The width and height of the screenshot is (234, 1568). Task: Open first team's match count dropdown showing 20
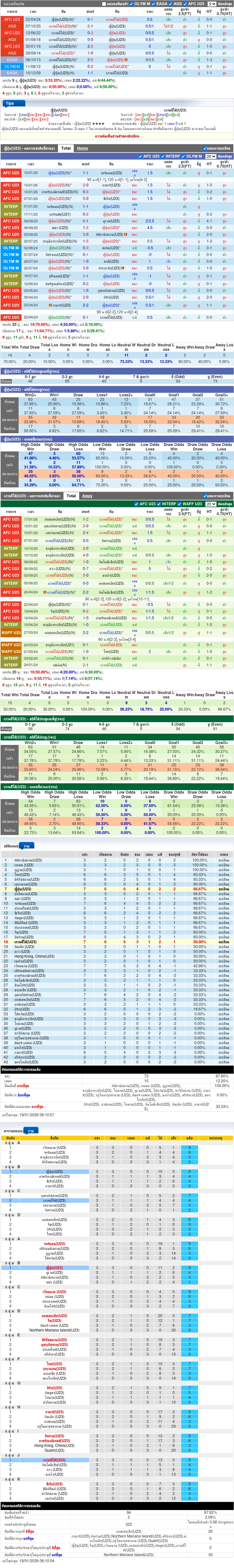click(x=211, y=156)
